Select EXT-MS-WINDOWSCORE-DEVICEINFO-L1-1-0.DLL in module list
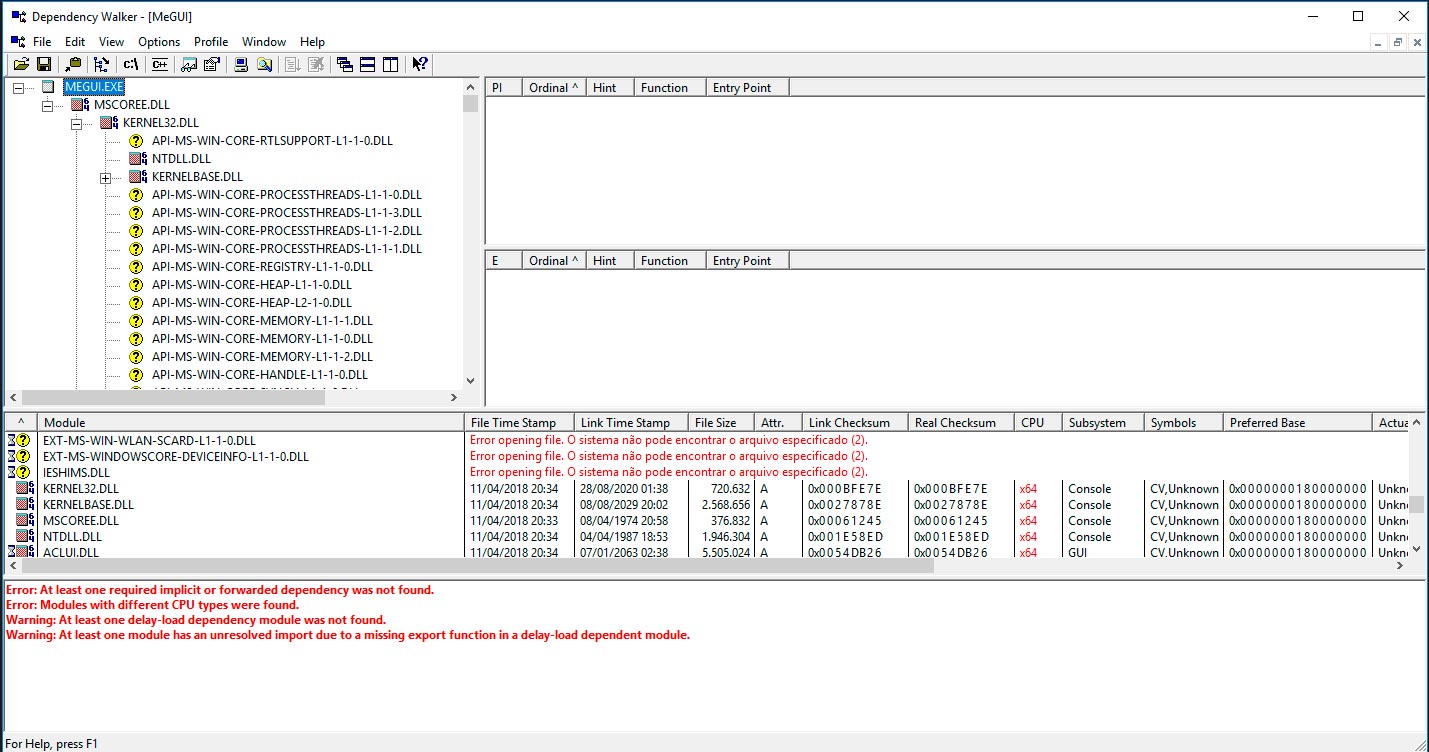This screenshot has height=752, width=1429. click(x=707, y=456)
